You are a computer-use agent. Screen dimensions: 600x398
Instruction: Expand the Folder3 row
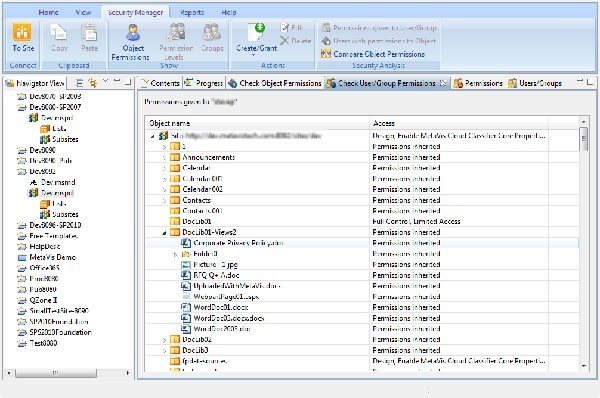[175, 254]
